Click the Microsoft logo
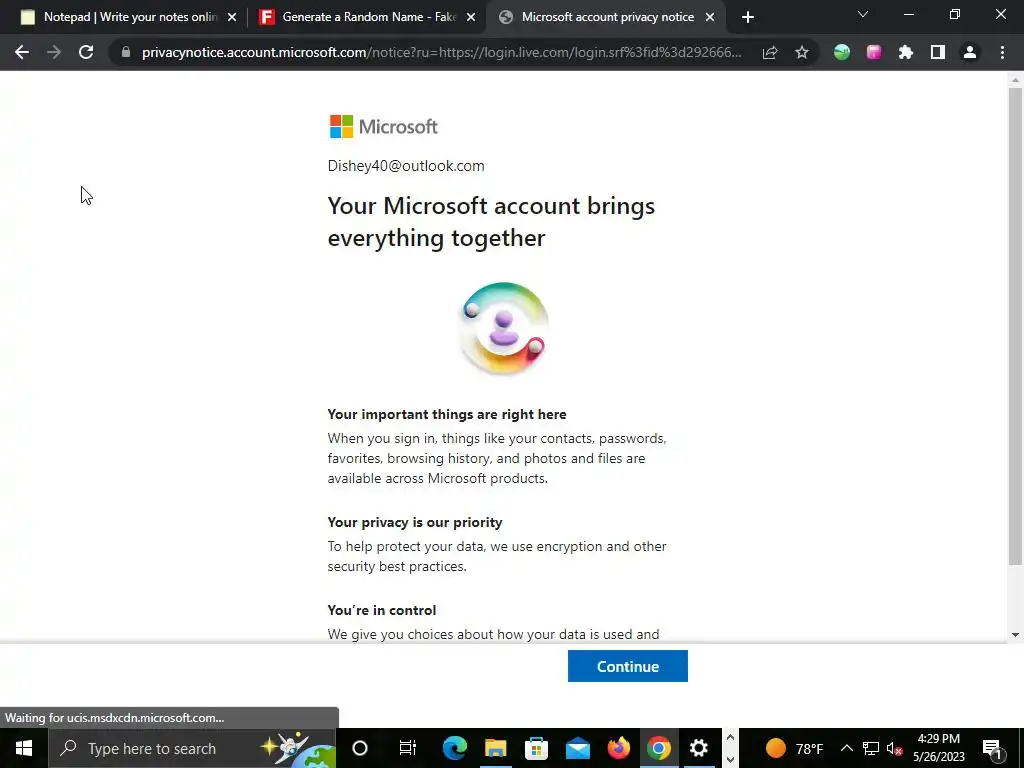This screenshot has height=768, width=1024. [x=383, y=127]
